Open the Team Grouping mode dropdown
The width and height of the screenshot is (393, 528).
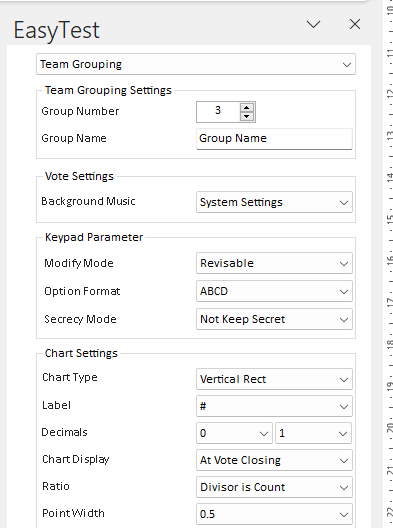click(x=196, y=64)
